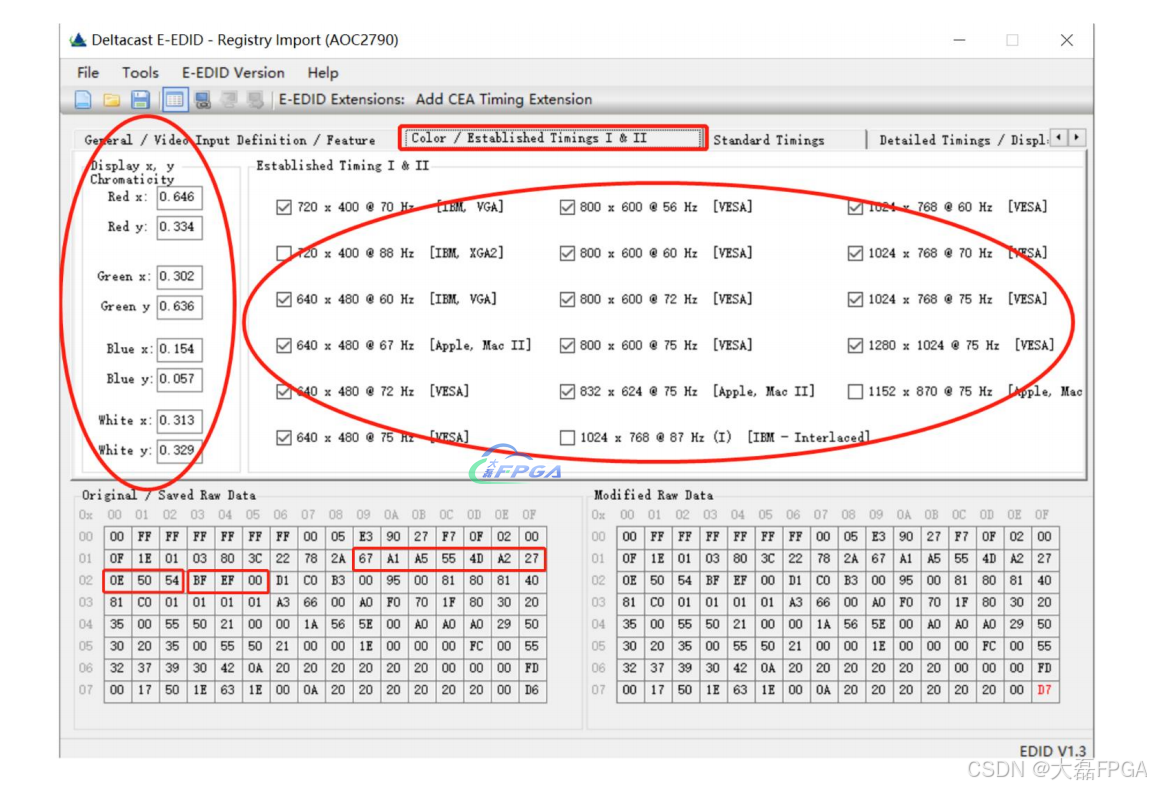Open the Tools menu
This screenshot has width=1151, height=789.
point(140,73)
